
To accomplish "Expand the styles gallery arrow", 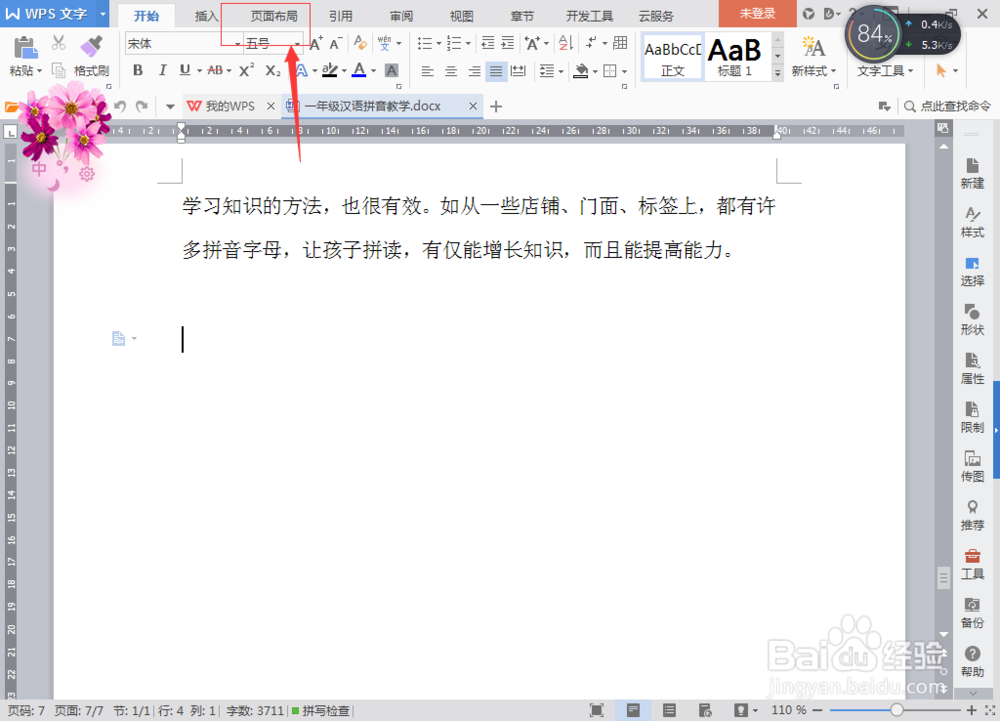I will coord(777,73).
